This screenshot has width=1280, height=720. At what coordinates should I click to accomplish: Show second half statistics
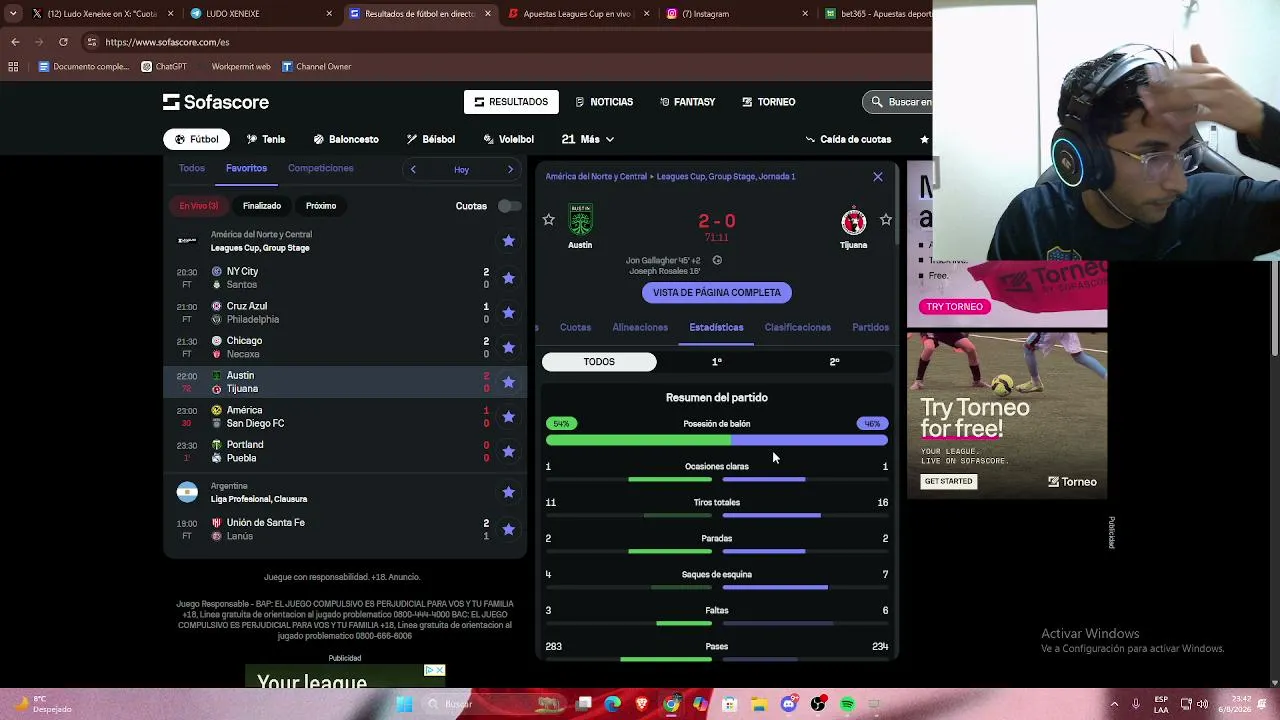coord(834,362)
